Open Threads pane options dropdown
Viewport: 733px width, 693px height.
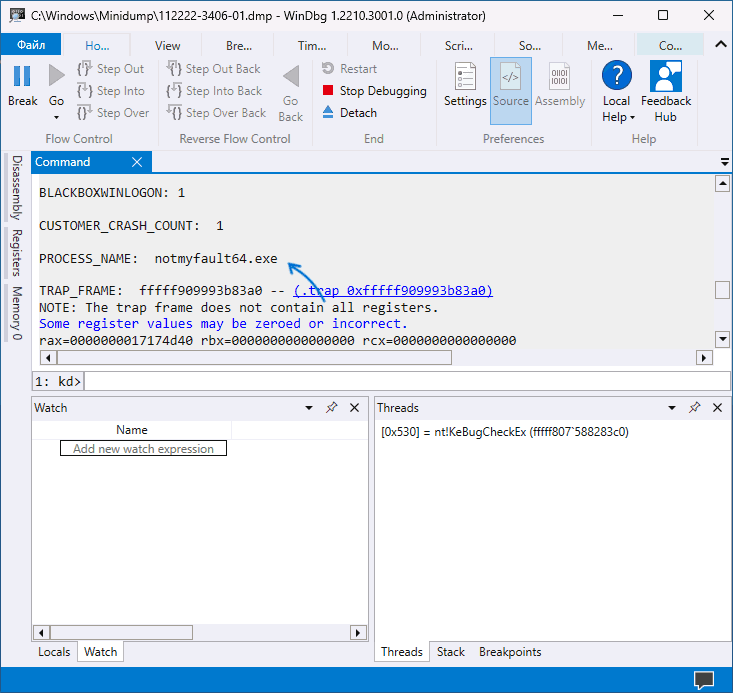pos(672,408)
